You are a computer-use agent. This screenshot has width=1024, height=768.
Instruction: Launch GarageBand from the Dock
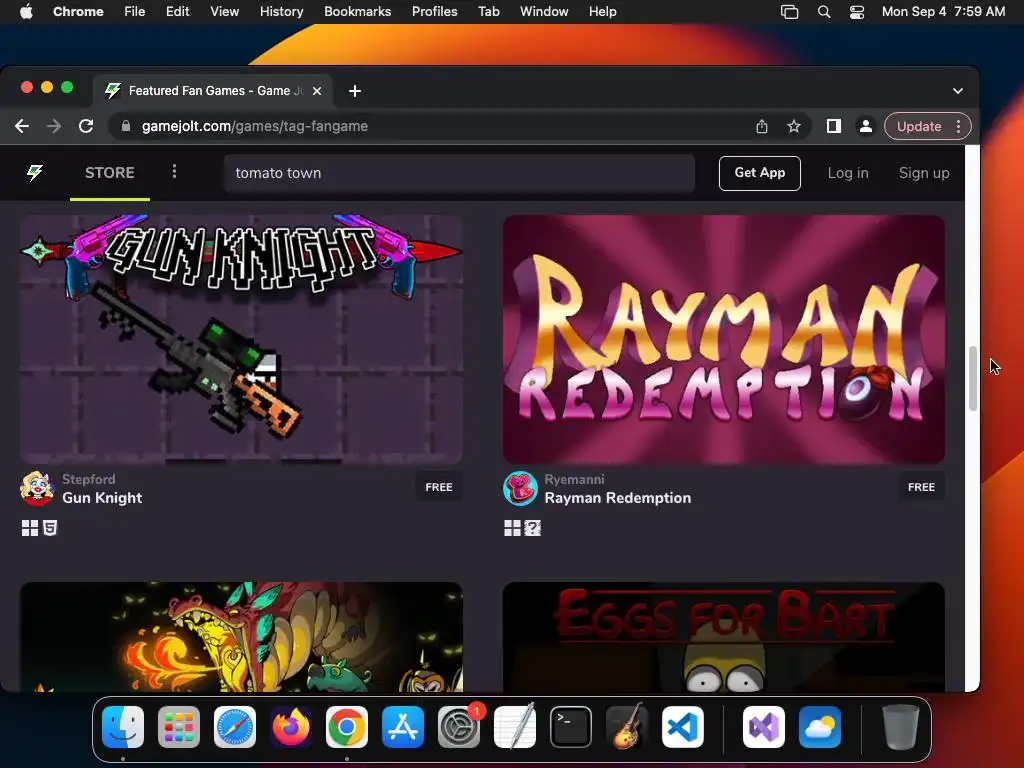627,727
